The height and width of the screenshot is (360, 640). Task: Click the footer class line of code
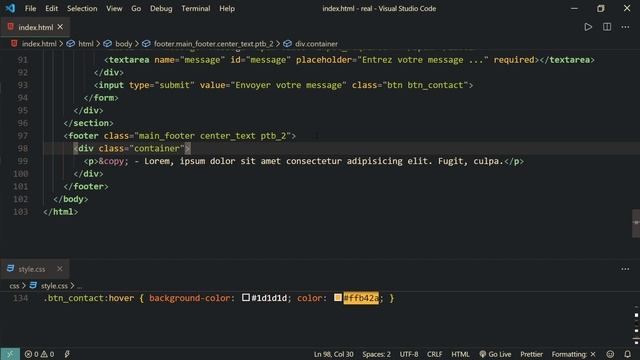[180, 136]
